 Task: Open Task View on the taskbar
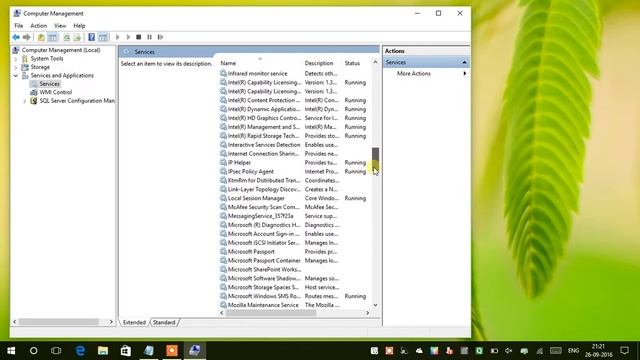[x=56, y=351]
